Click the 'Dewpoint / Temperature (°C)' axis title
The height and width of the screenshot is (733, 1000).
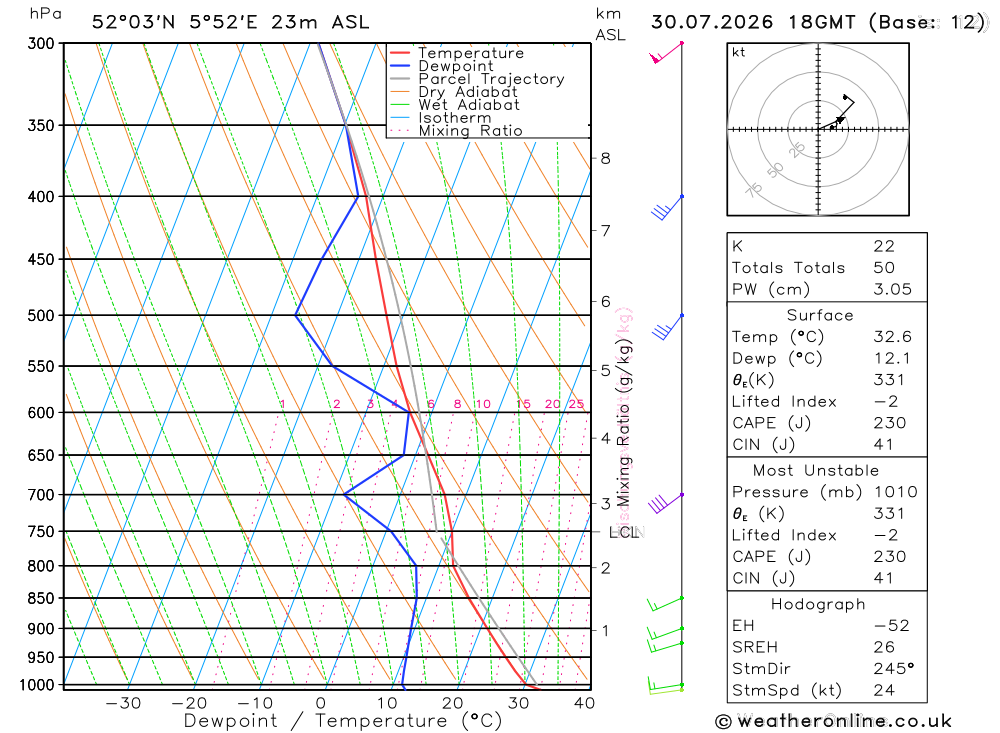(x=343, y=721)
